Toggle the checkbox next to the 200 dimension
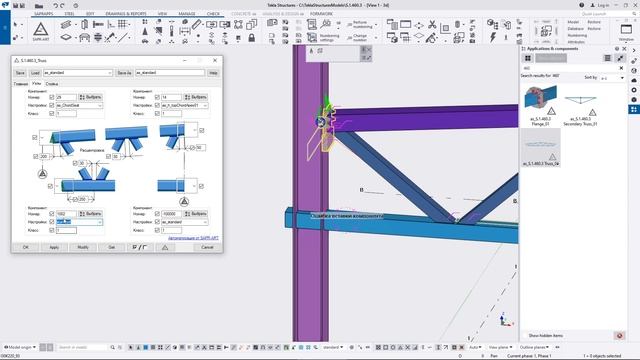The image size is (640, 360). pos(35,156)
